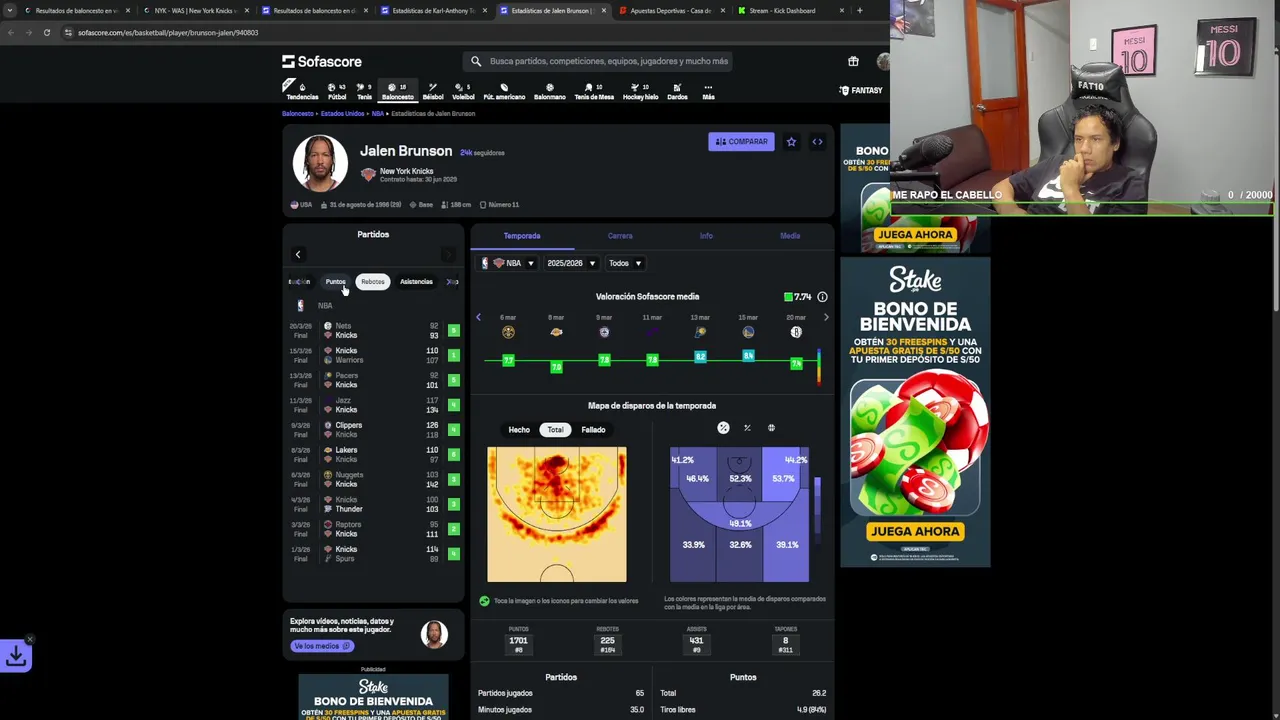Open the NBA competition dropdown
The height and width of the screenshot is (720, 1280).
point(509,263)
